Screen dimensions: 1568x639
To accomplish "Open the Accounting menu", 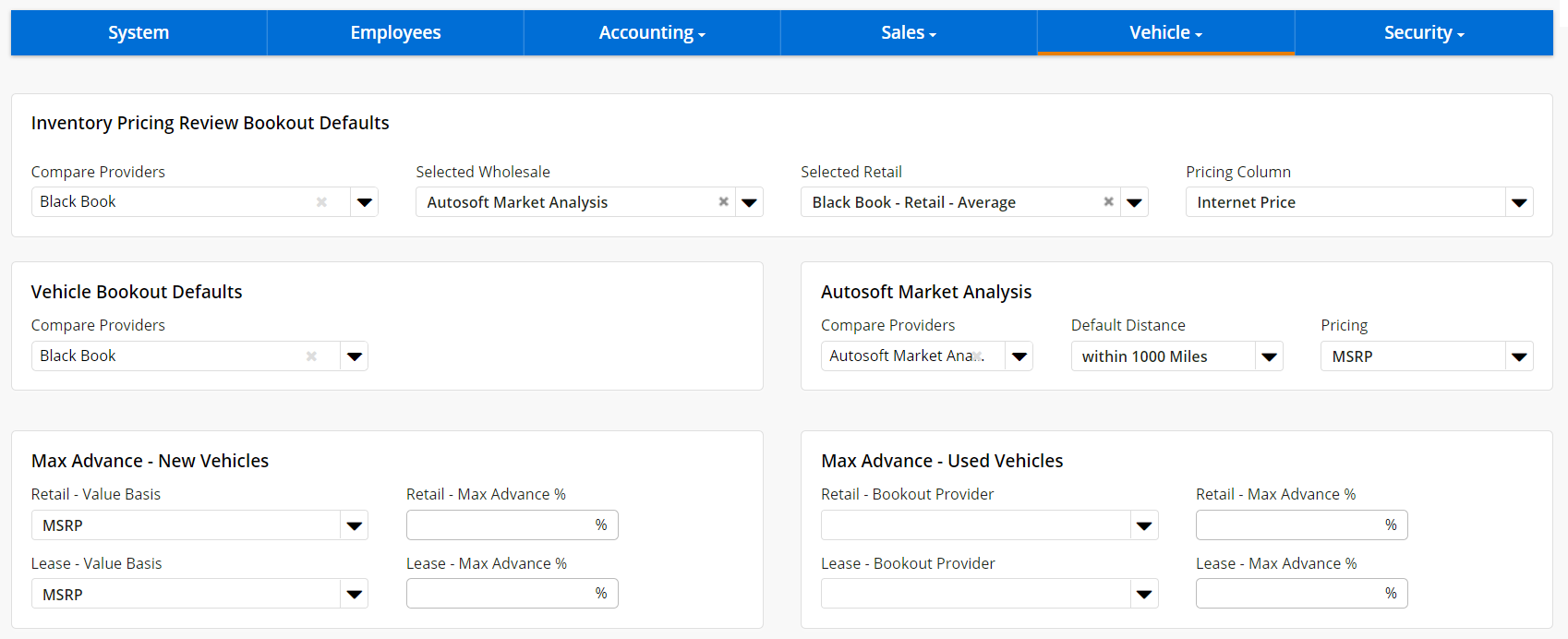I will tap(652, 33).
